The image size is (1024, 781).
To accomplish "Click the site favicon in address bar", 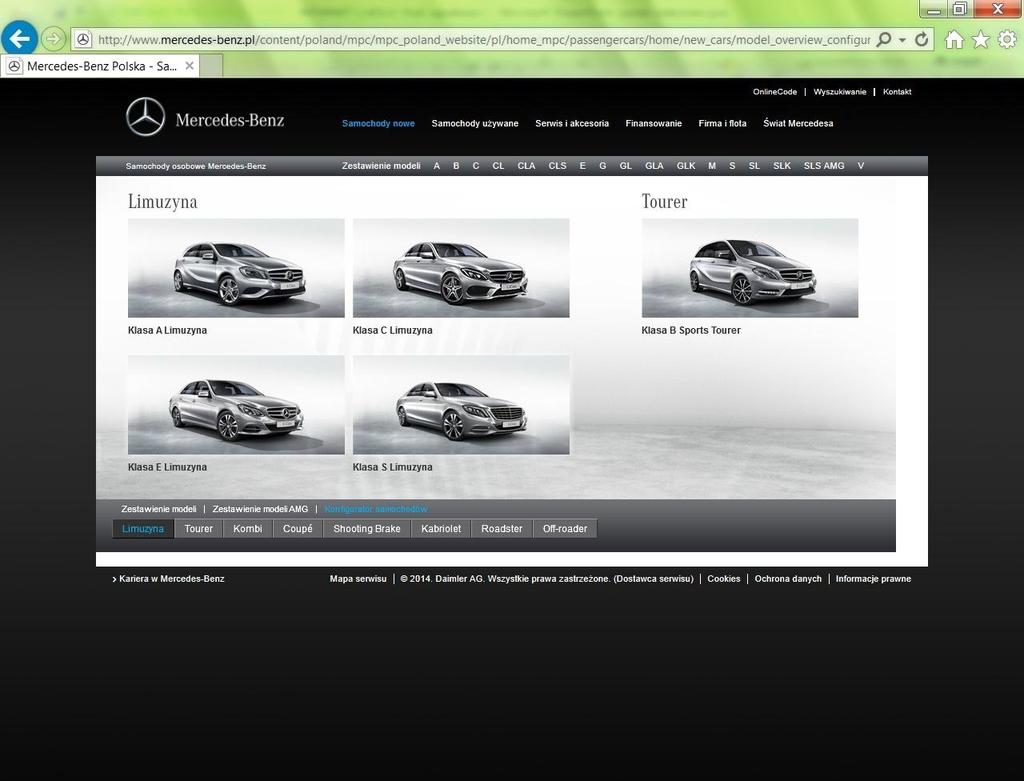I will tap(84, 39).
